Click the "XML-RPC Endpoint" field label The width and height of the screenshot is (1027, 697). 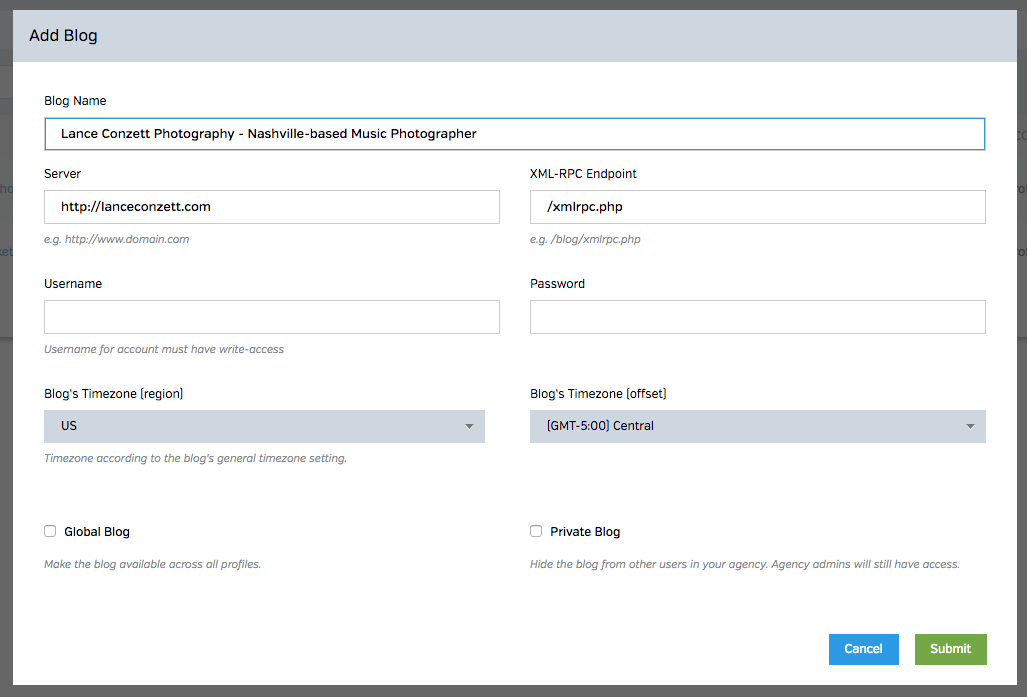583,174
